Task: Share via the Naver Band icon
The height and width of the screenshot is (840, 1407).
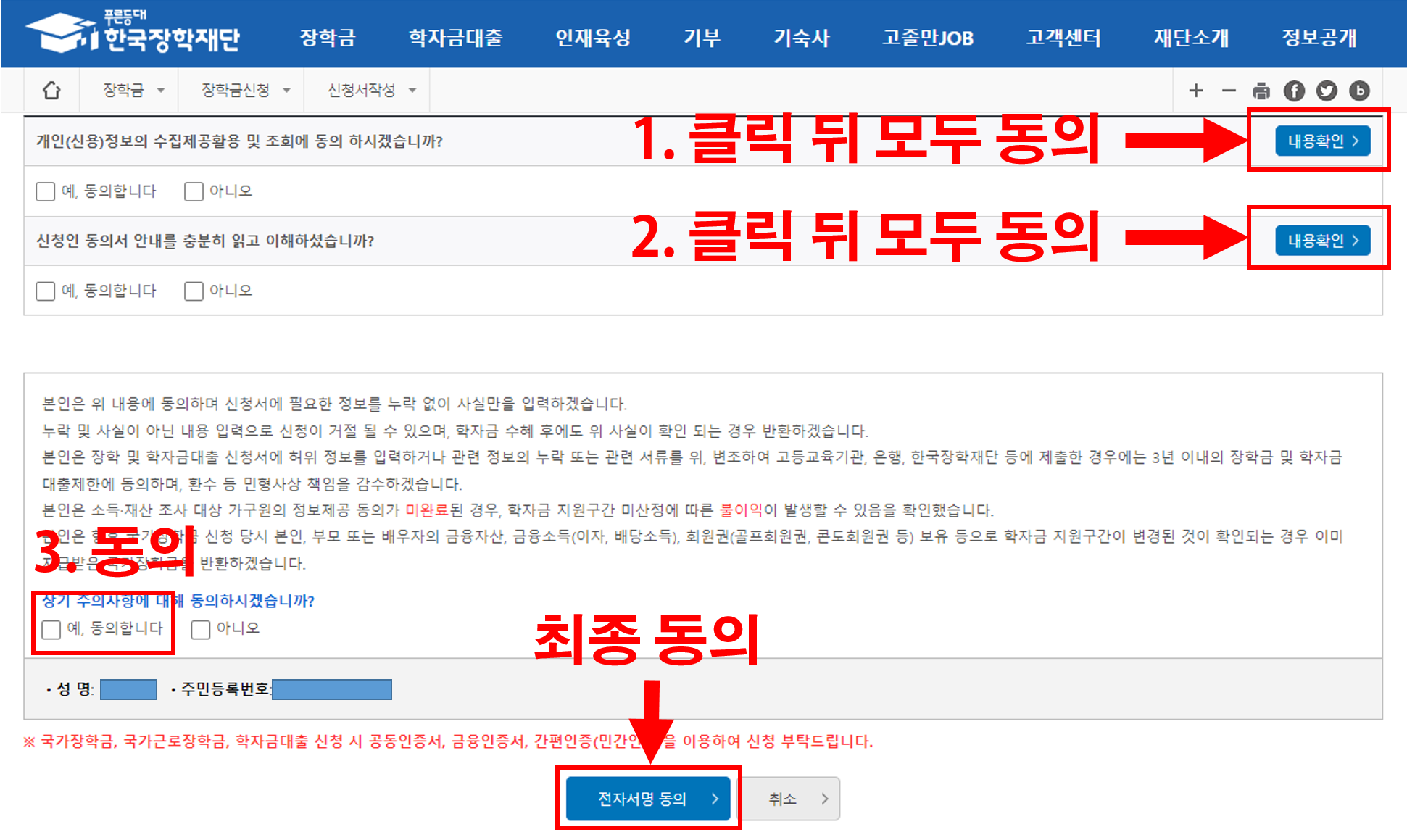Action: (x=1359, y=91)
